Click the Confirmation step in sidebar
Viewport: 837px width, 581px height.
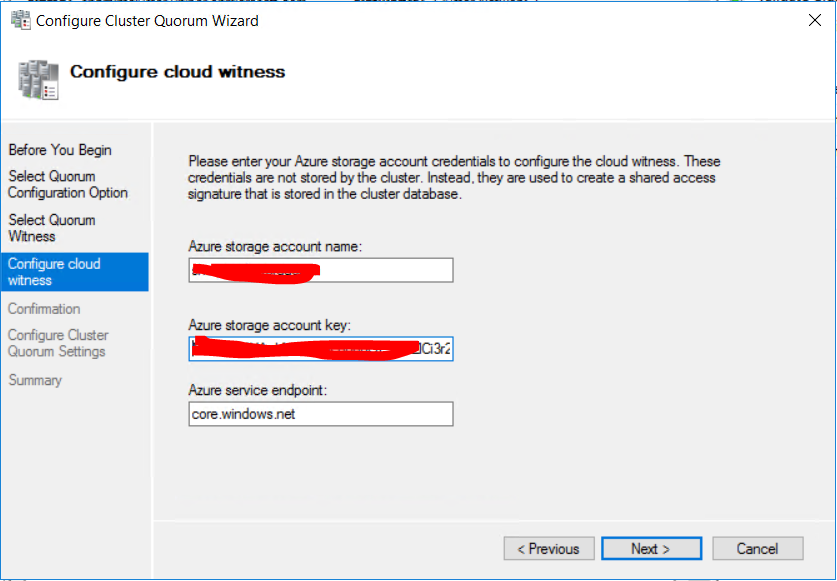(44, 309)
